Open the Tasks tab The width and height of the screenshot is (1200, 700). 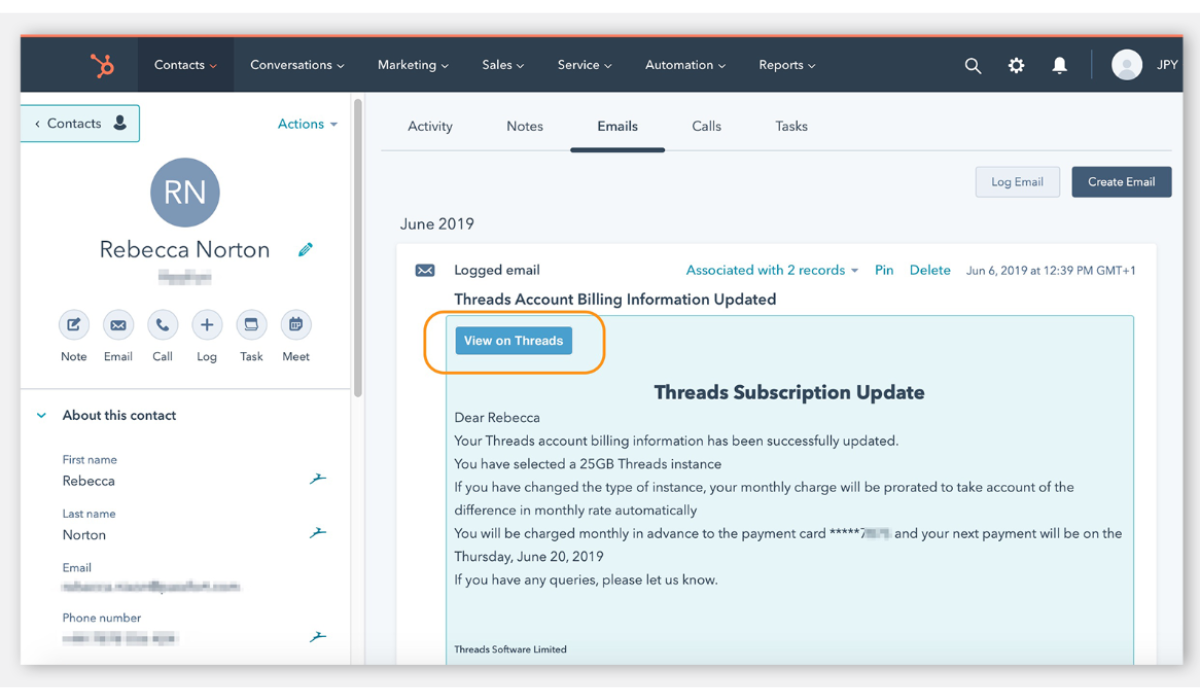791,126
